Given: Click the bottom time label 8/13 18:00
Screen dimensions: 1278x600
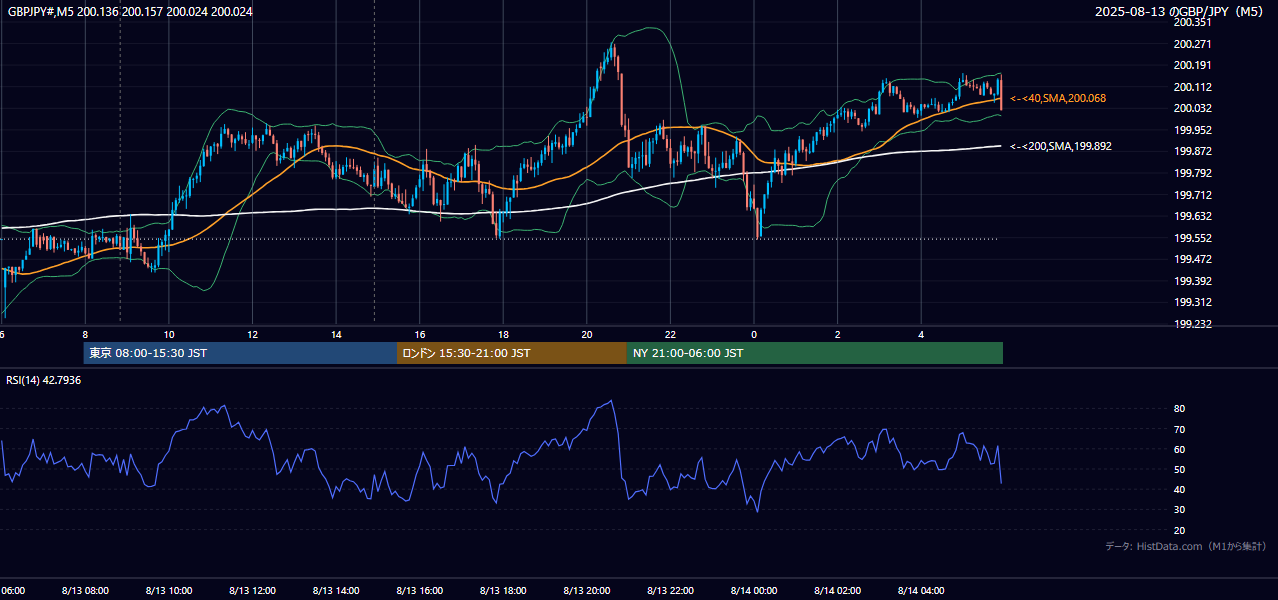Looking at the screenshot, I should click(x=503, y=591).
